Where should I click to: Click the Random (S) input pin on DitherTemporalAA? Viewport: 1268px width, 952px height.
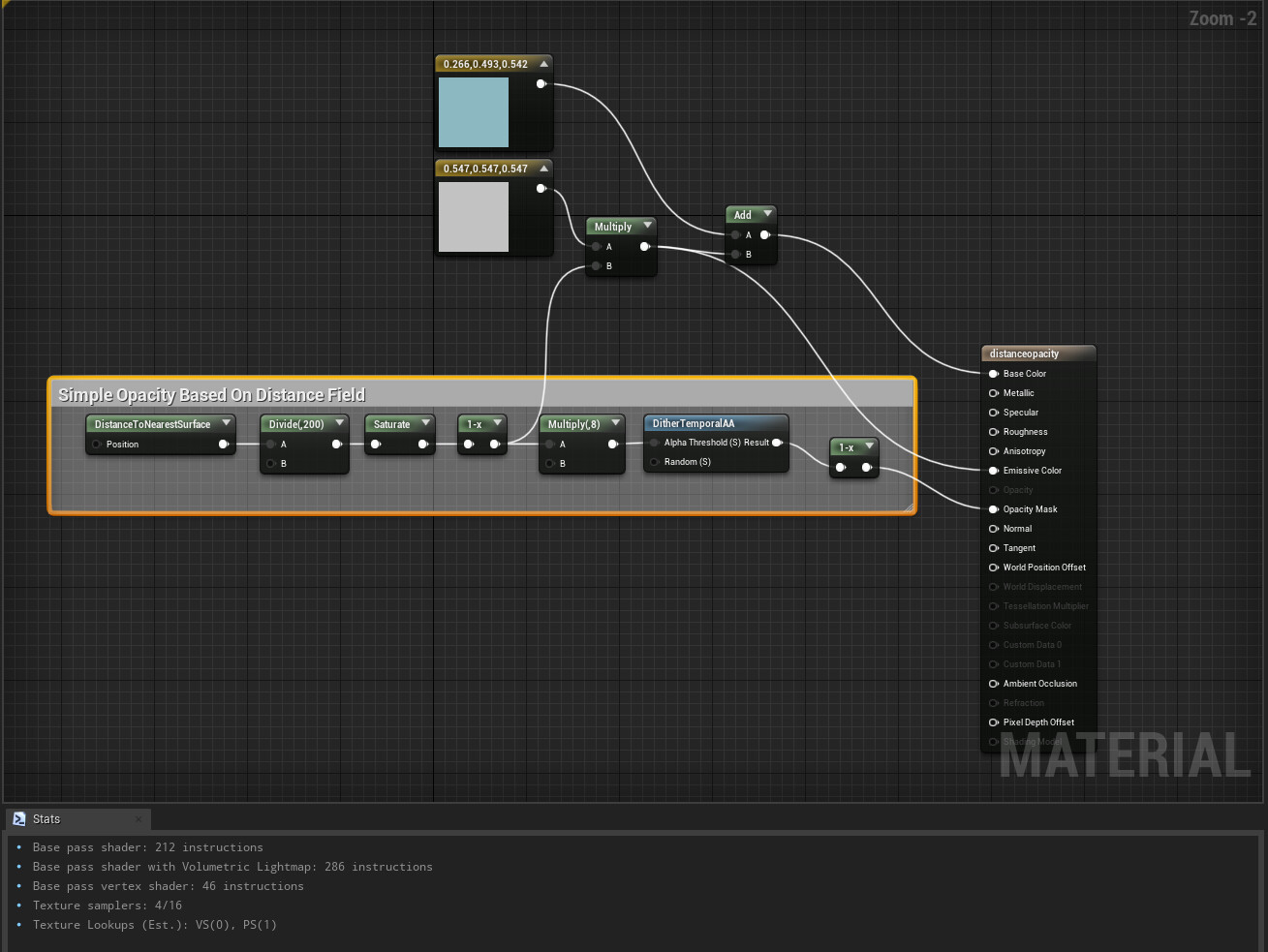pyautogui.click(x=657, y=461)
